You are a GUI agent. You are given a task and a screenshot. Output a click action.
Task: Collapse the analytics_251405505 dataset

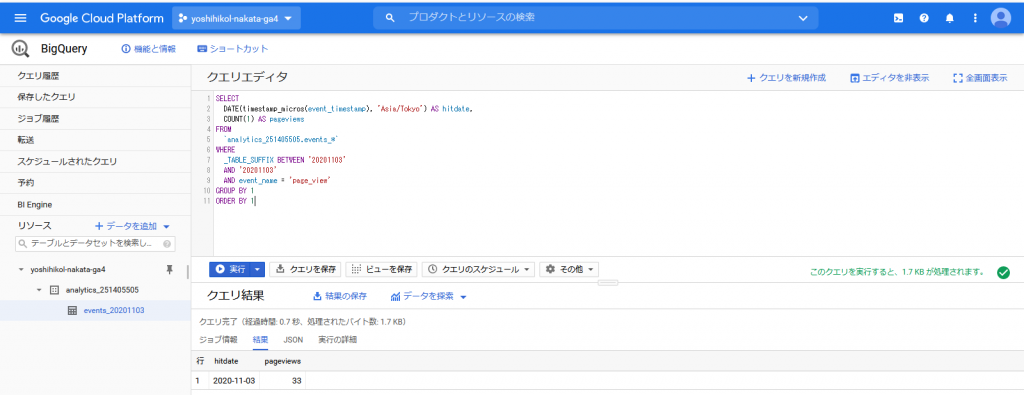[39, 290]
